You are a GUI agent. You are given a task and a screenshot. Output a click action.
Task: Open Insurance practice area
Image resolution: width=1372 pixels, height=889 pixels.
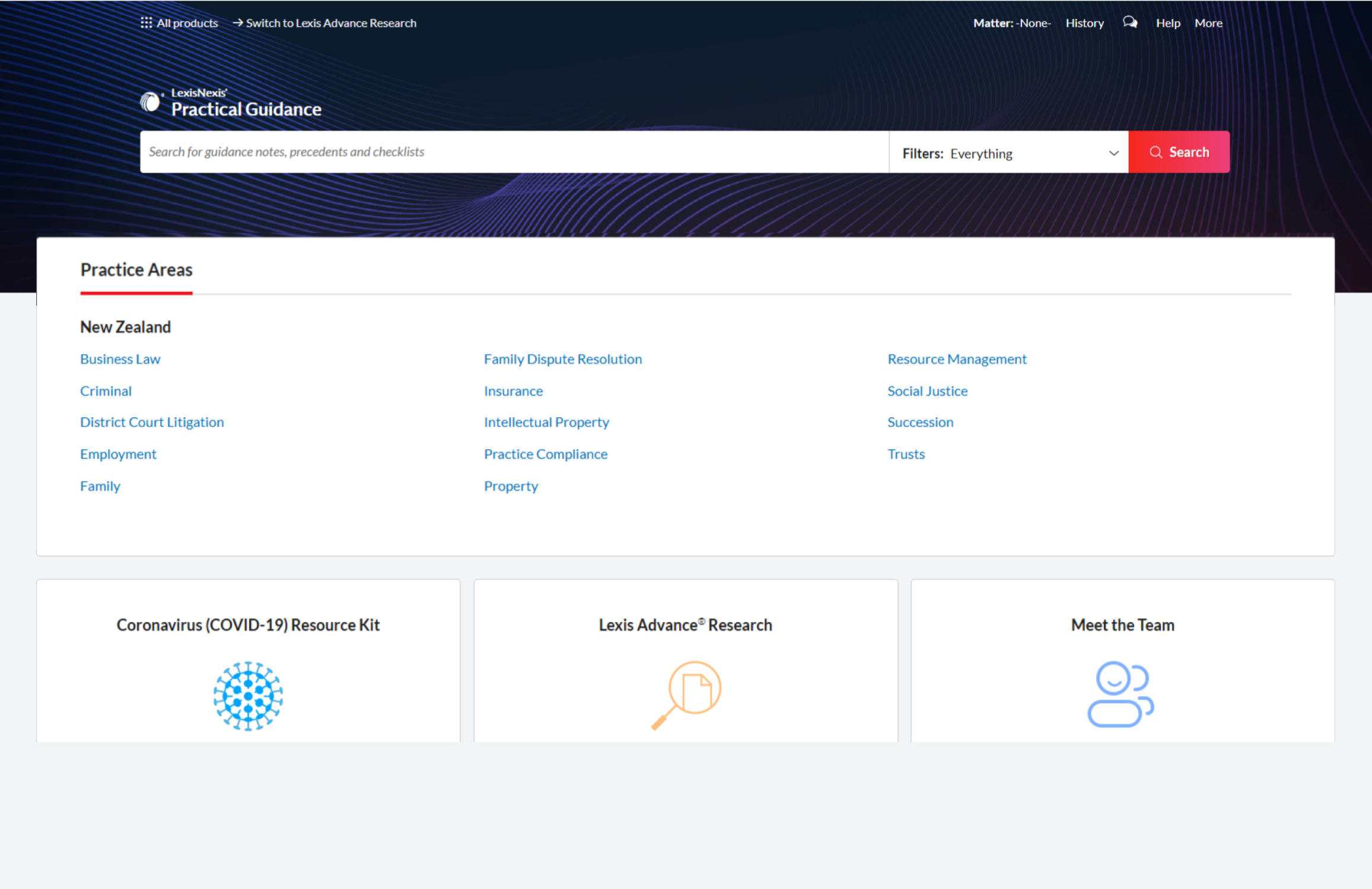click(x=513, y=391)
